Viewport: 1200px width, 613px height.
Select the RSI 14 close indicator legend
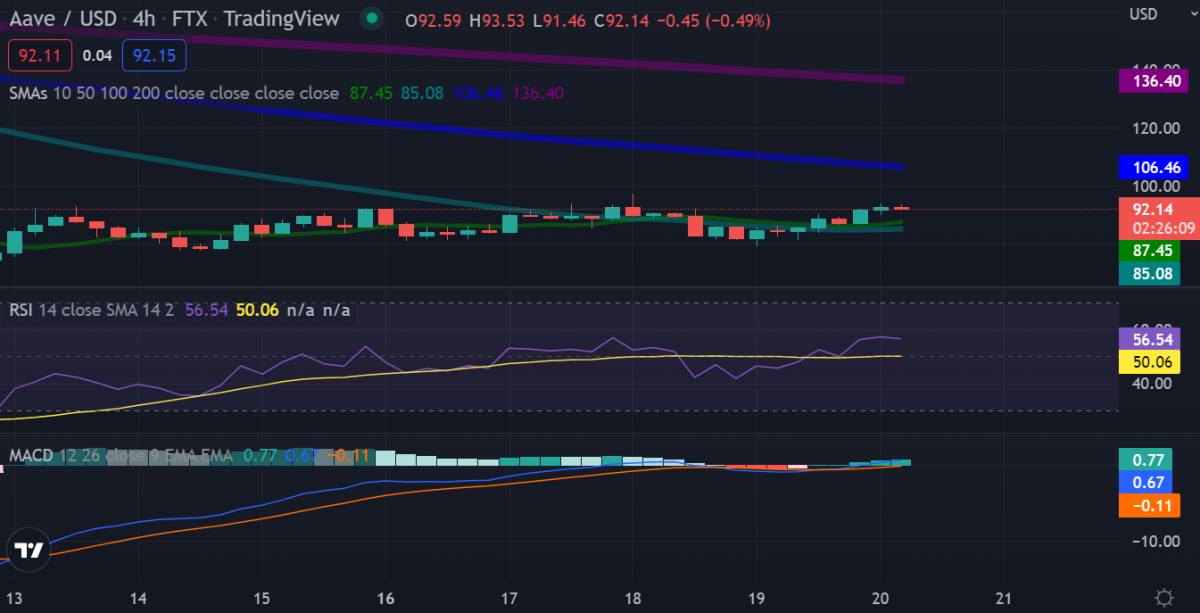pyautogui.click(x=92, y=310)
